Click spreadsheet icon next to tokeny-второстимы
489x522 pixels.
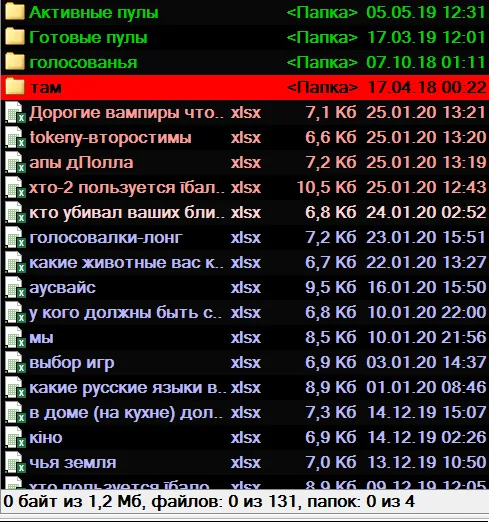tap(16, 137)
